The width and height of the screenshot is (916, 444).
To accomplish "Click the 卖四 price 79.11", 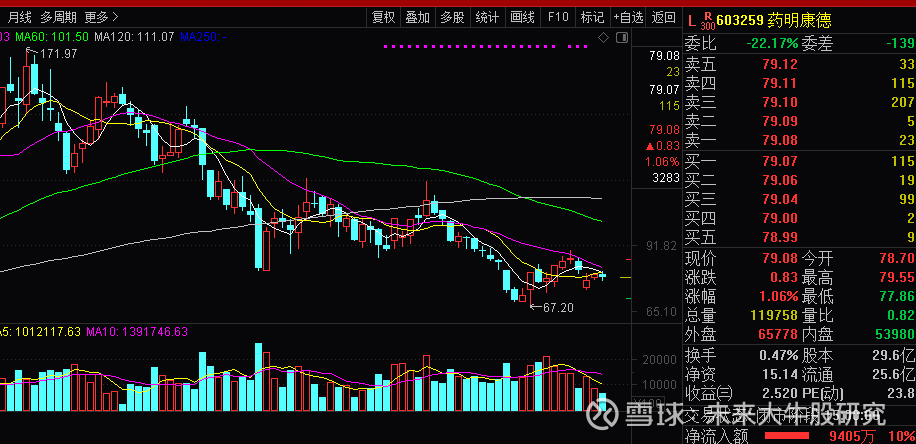I will click(x=779, y=83).
